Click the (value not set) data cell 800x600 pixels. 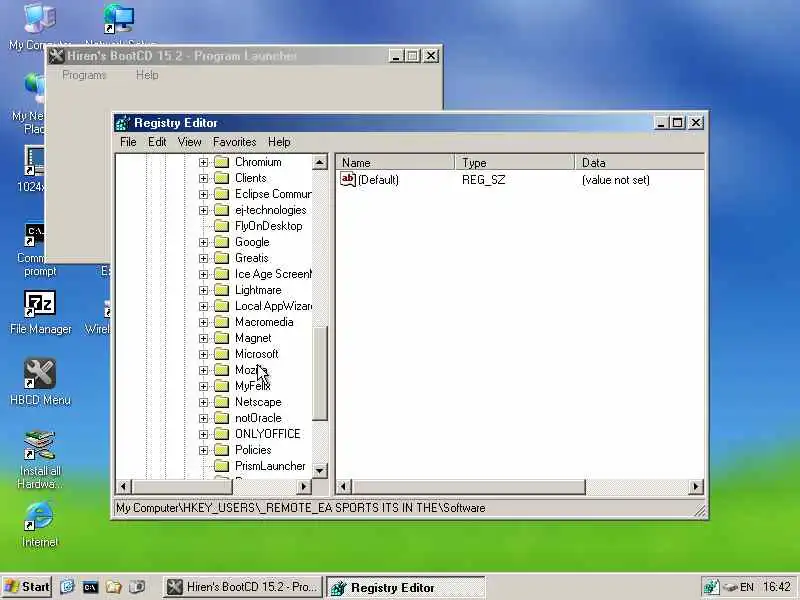(x=616, y=180)
